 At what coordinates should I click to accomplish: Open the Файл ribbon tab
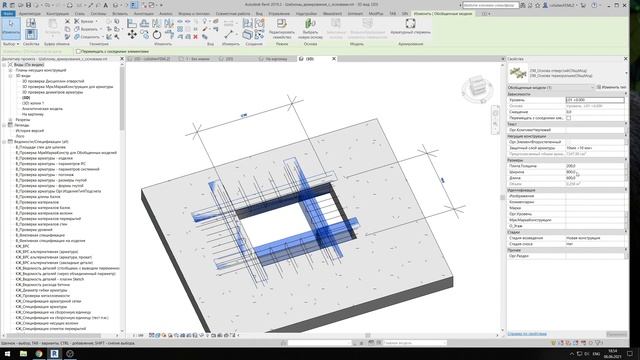8,13
